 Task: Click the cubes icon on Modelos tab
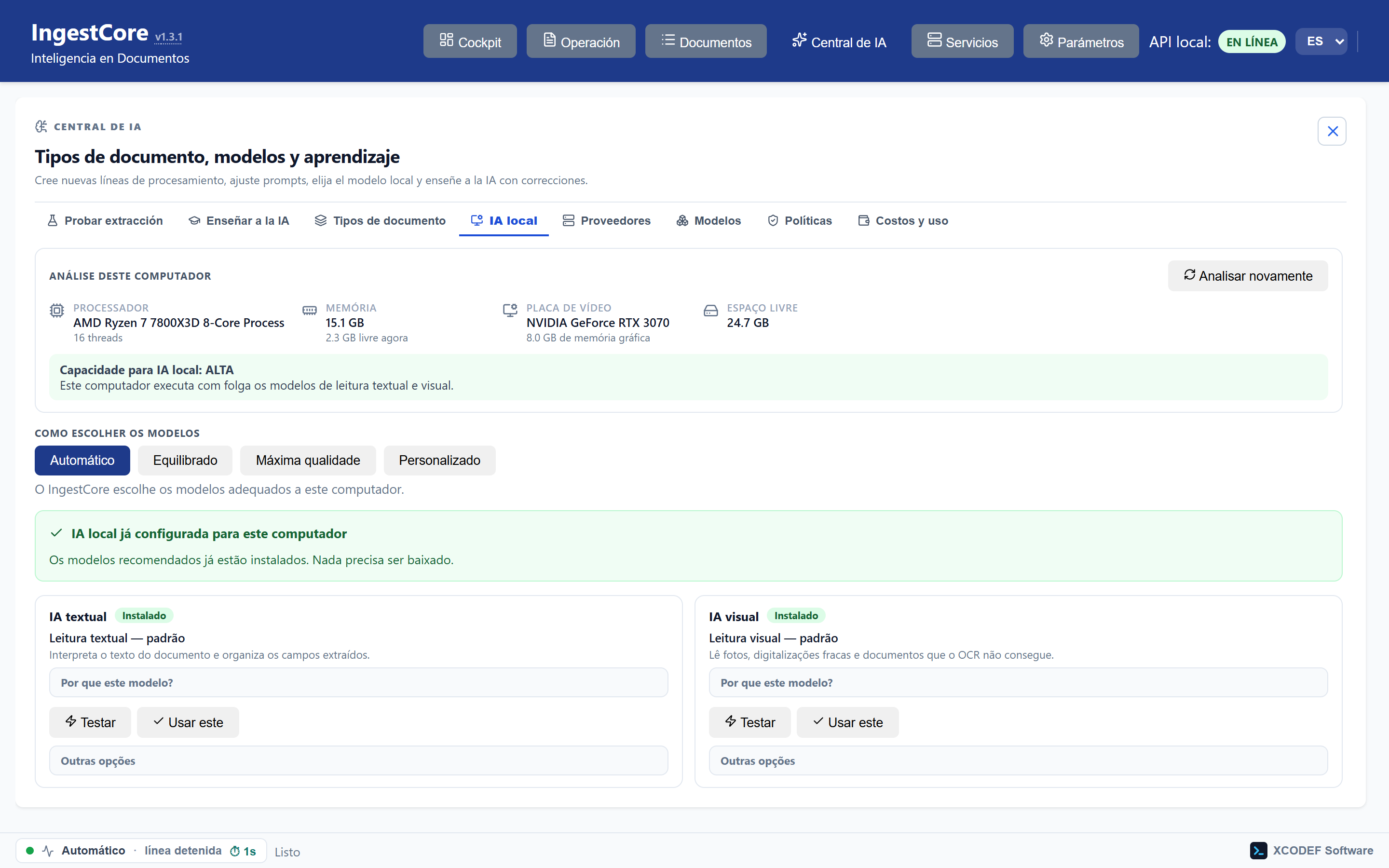pyautogui.click(x=682, y=220)
